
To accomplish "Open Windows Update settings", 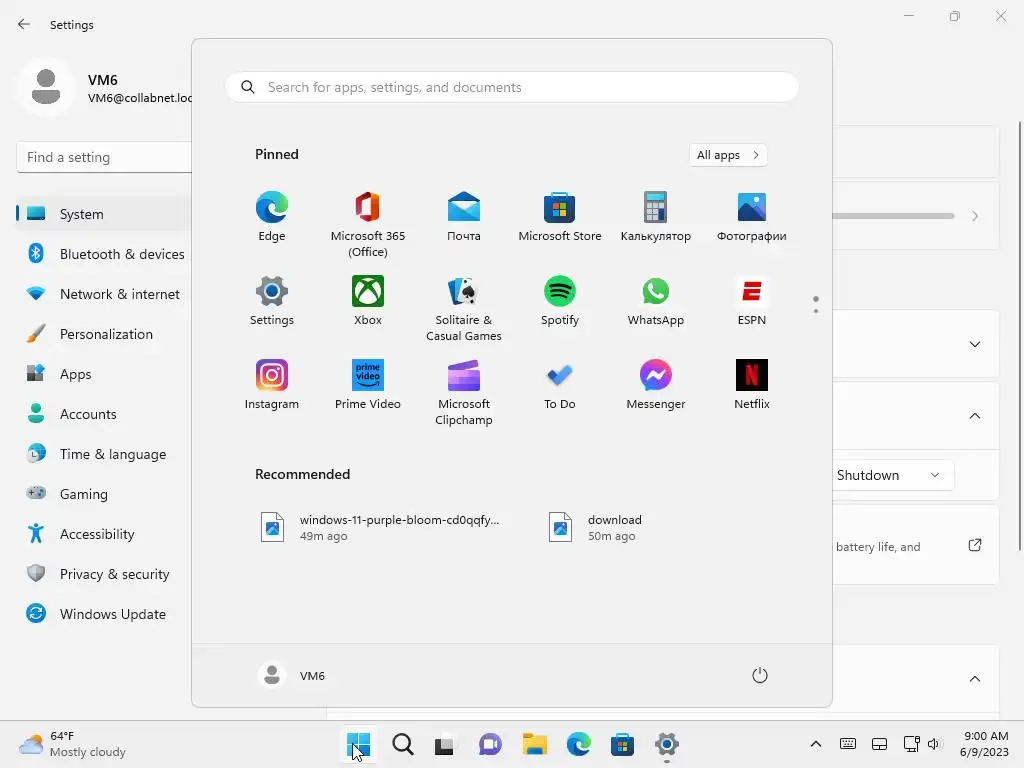I will (x=104, y=614).
